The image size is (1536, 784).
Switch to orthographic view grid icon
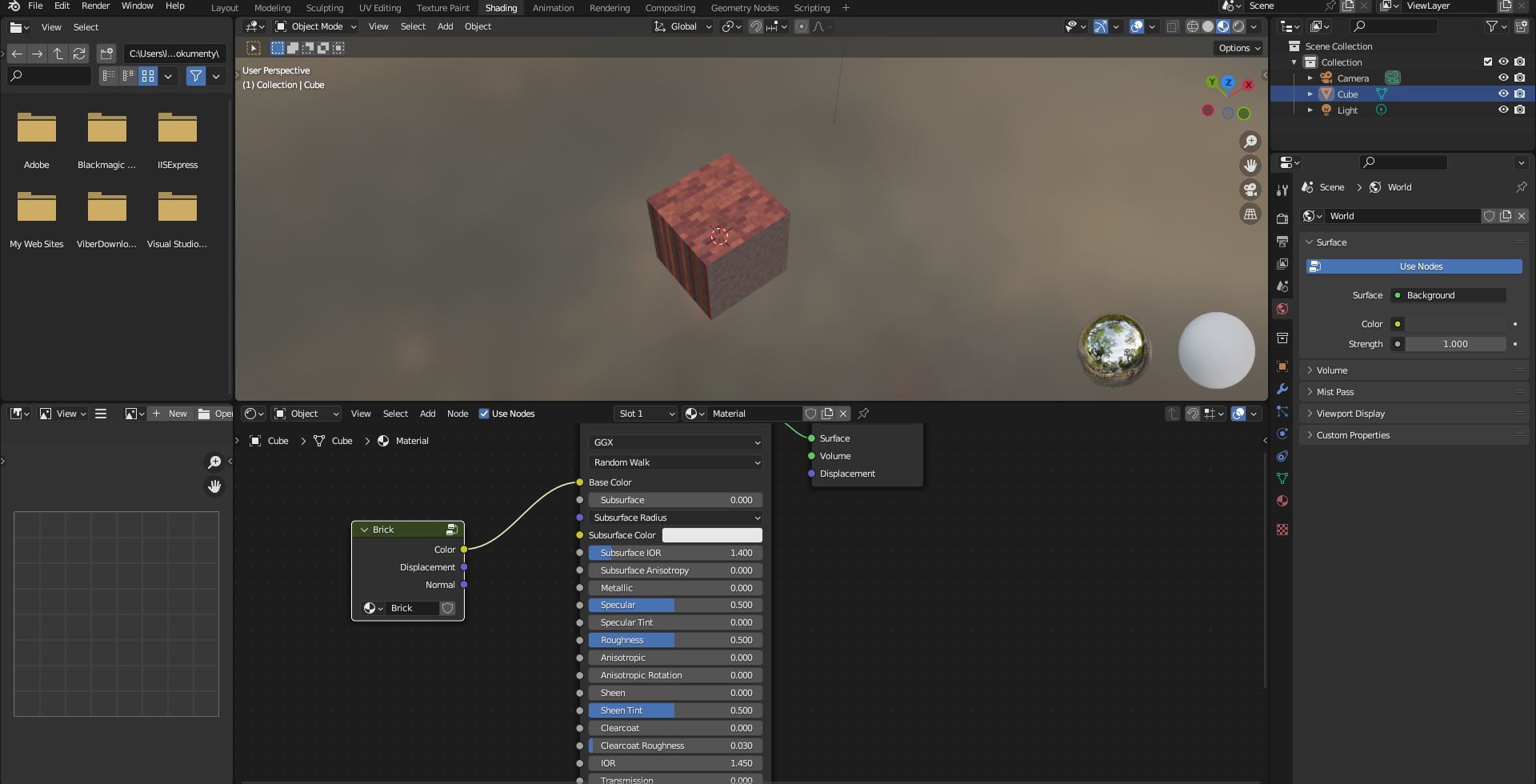pos(1250,214)
